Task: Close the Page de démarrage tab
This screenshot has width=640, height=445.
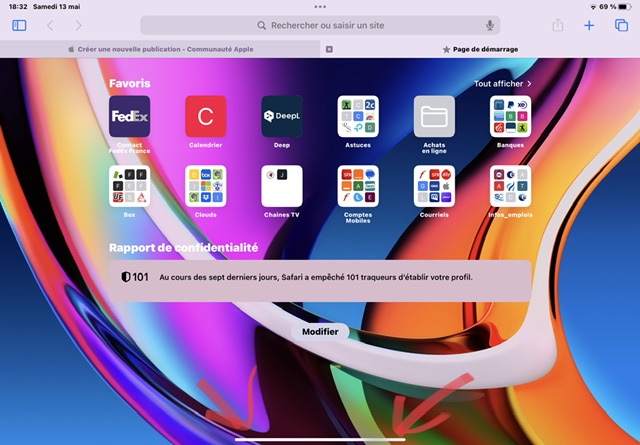Action: click(330, 48)
